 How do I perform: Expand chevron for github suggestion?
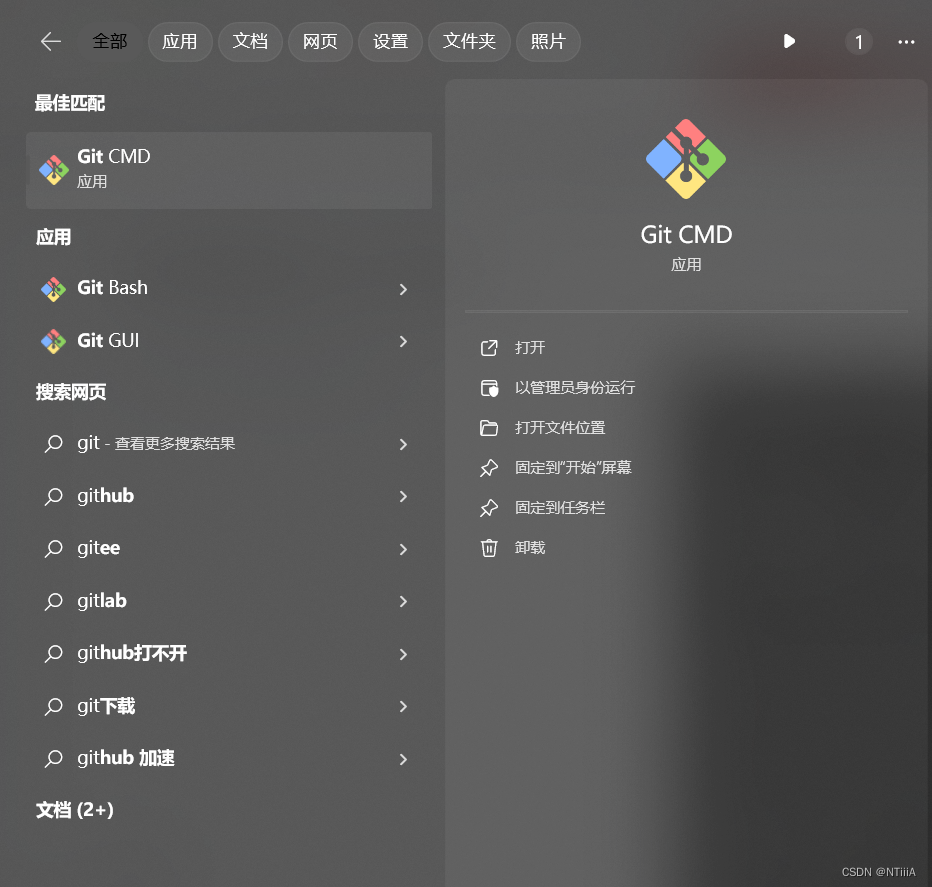404,496
